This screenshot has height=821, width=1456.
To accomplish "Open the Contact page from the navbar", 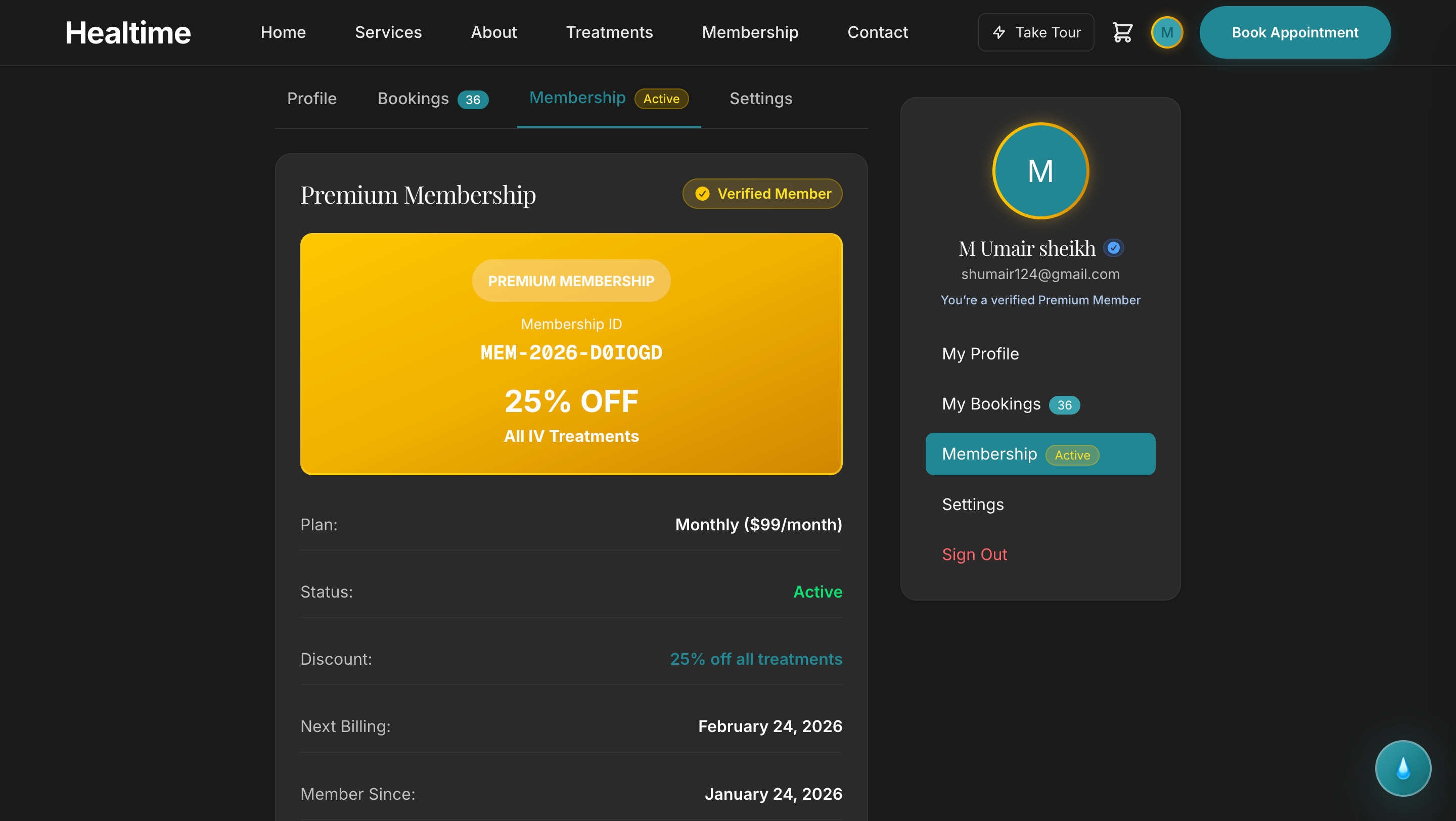I will coord(877,32).
